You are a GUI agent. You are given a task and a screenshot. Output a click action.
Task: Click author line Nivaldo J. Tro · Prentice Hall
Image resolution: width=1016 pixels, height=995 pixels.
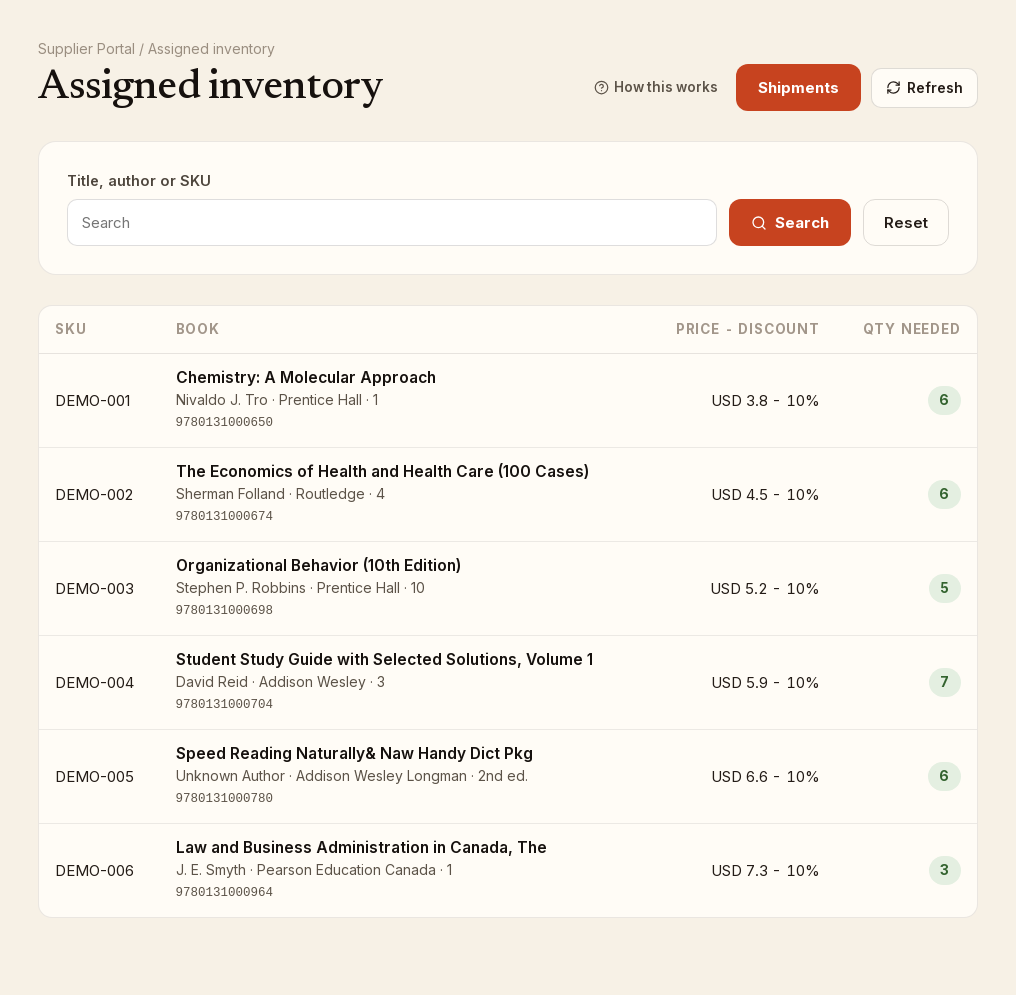[x=277, y=400]
